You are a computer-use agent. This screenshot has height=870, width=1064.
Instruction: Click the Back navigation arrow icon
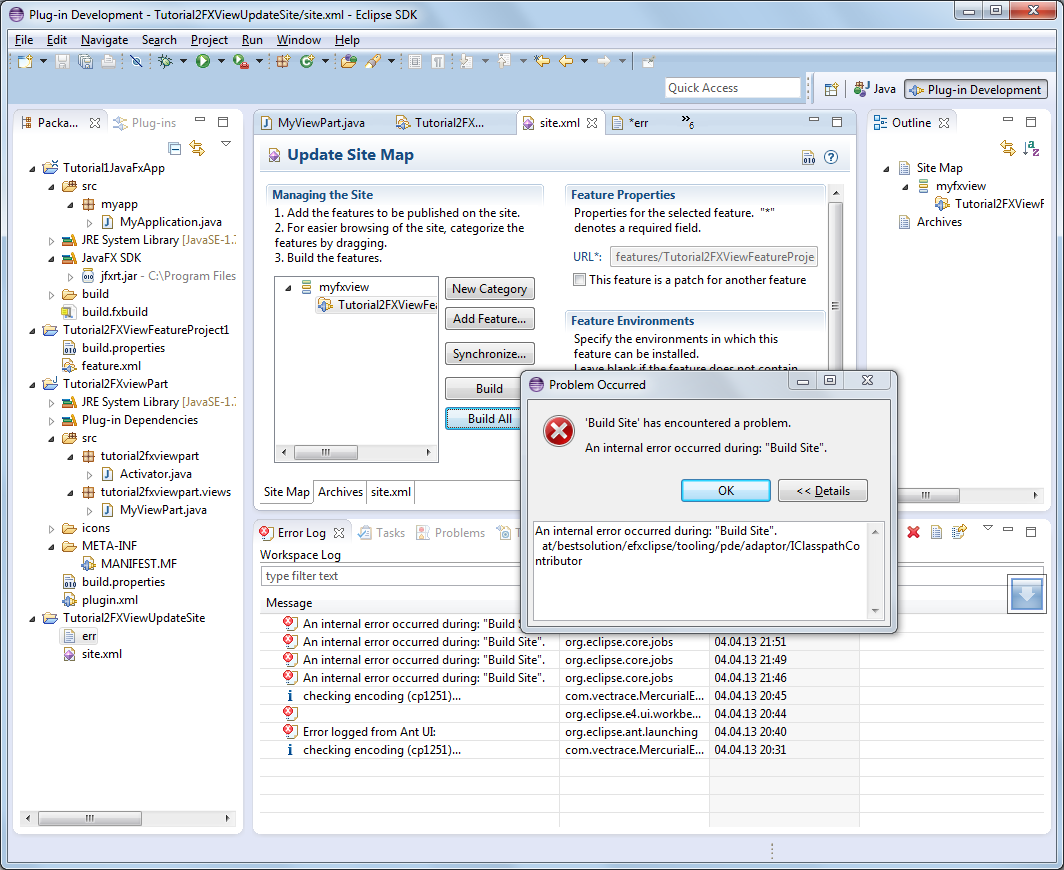[x=566, y=62]
